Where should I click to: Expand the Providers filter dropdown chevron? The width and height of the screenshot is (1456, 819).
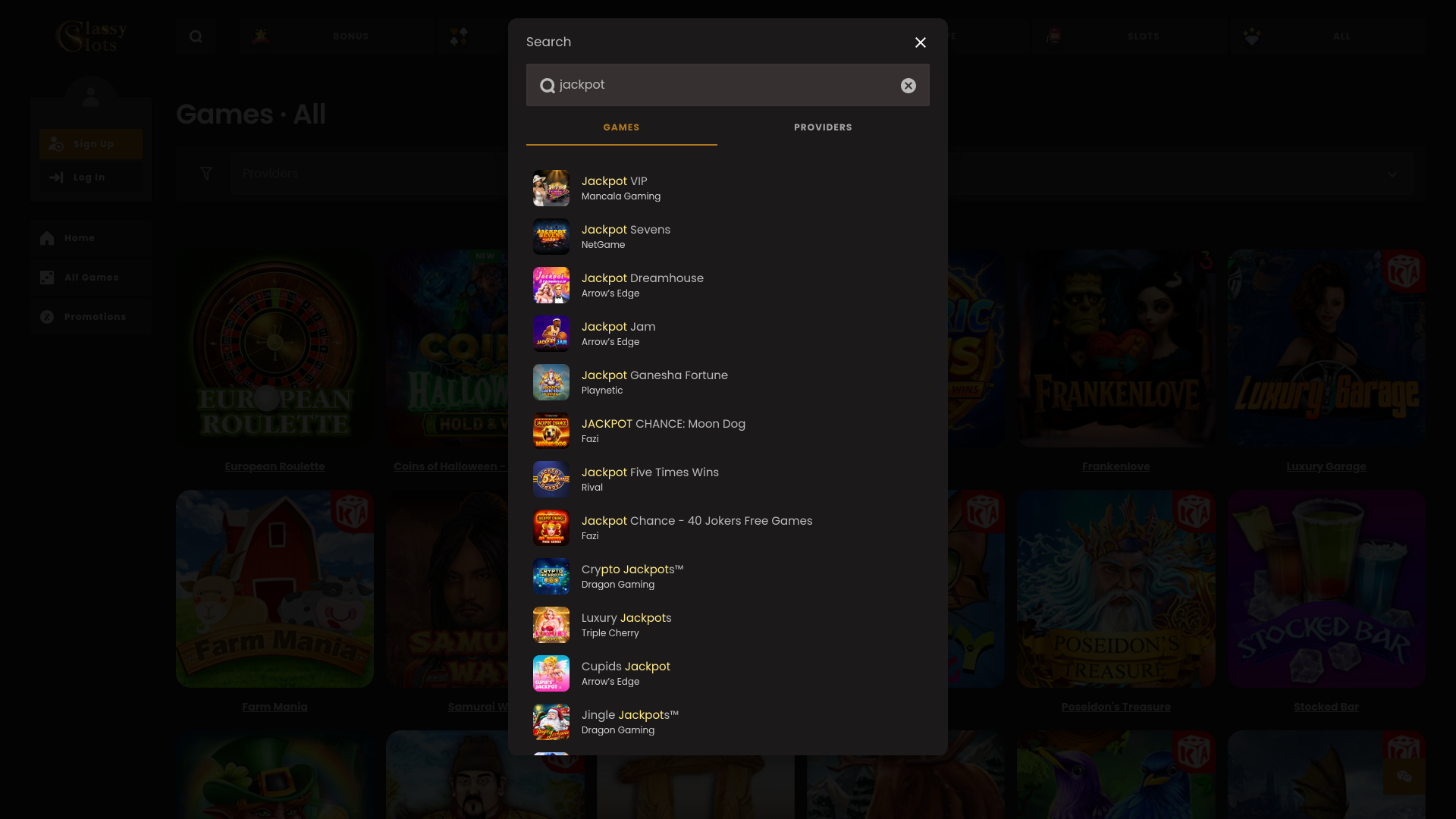coord(1392,174)
